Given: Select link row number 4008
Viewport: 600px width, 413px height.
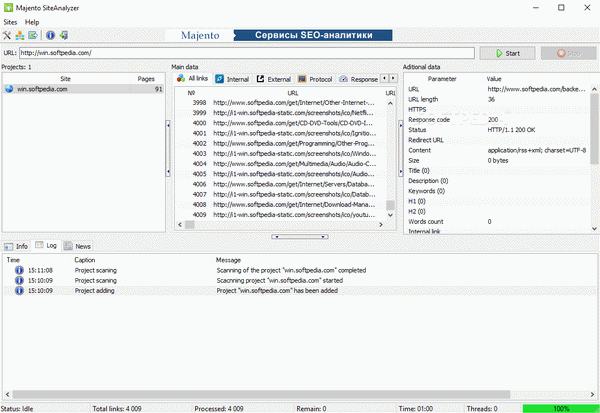Looking at the screenshot, I should tap(280, 204).
